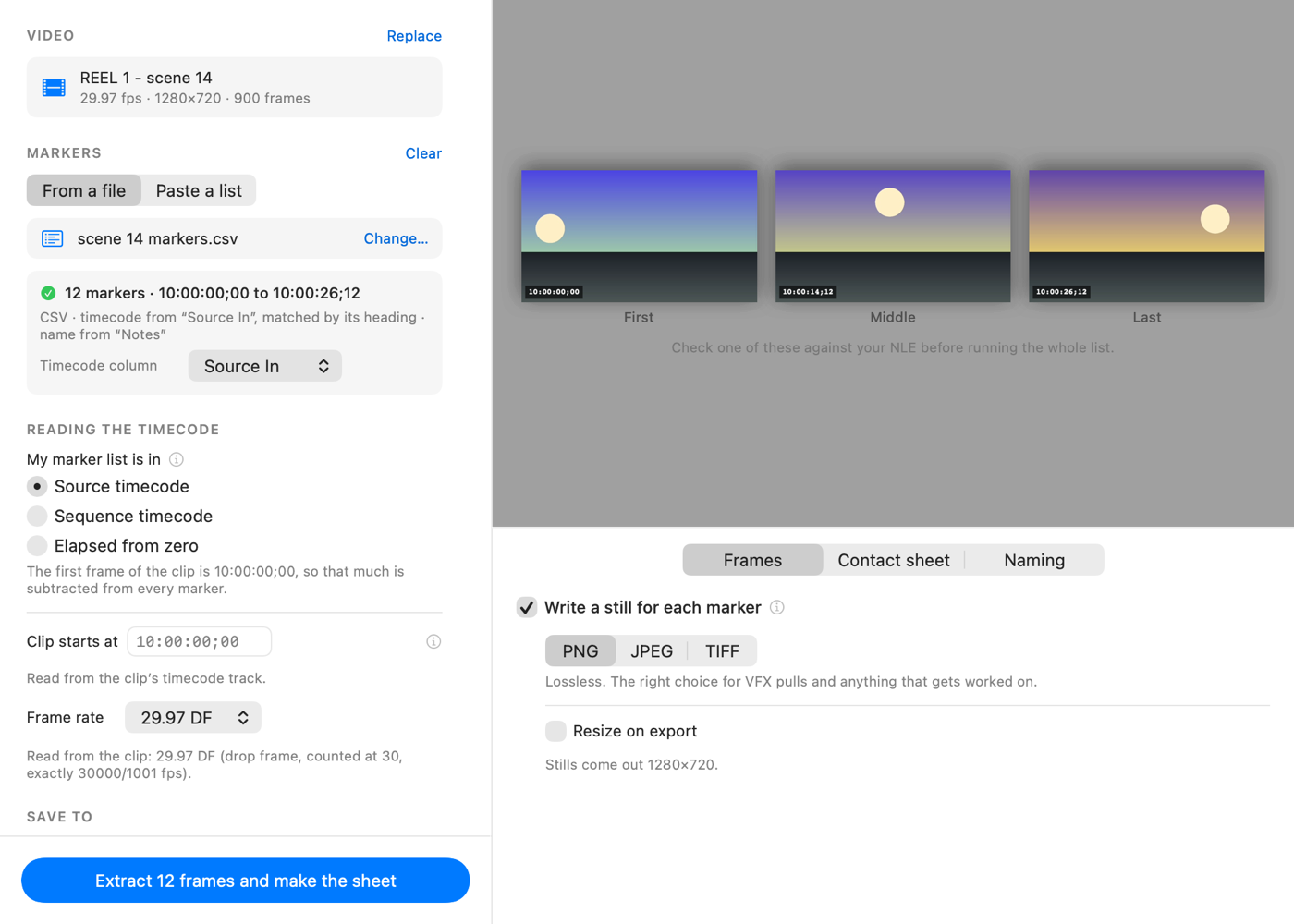1294x924 pixels.
Task: Select the Middle frame preview thumbnail
Action: (x=893, y=236)
